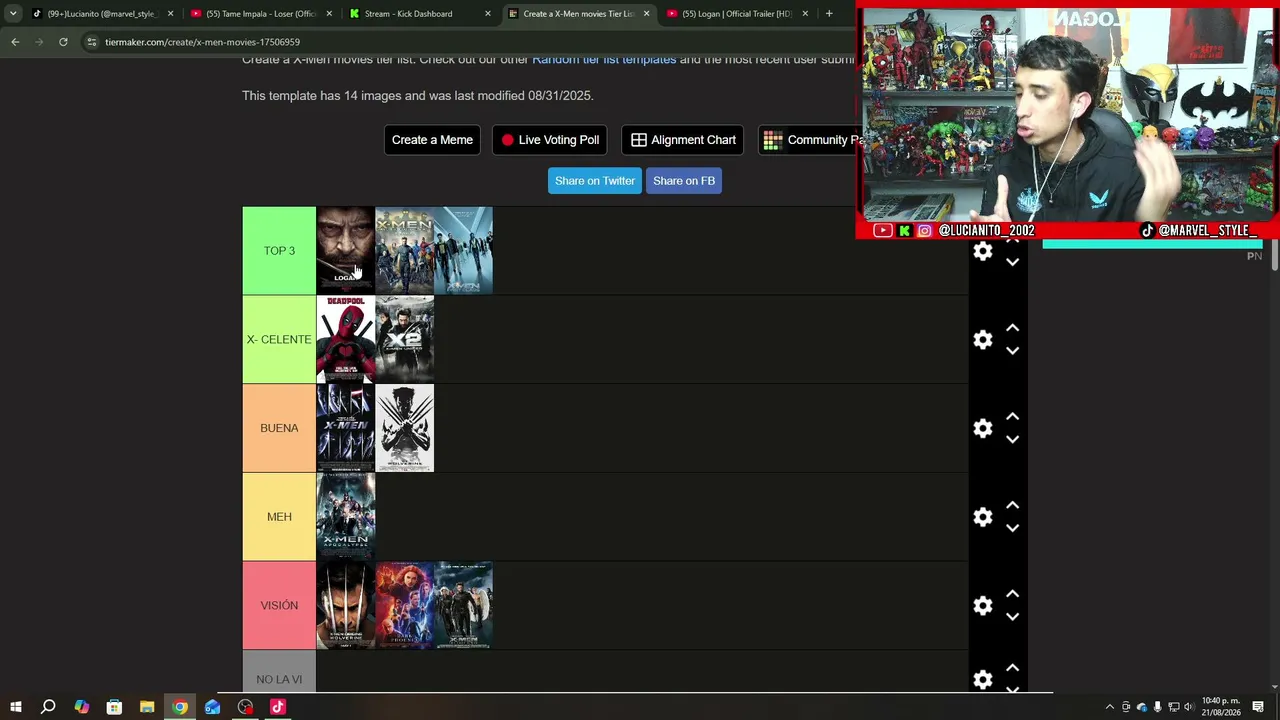
Task: Move BUENA tier row up
Action: click(x=1012, y=417)
